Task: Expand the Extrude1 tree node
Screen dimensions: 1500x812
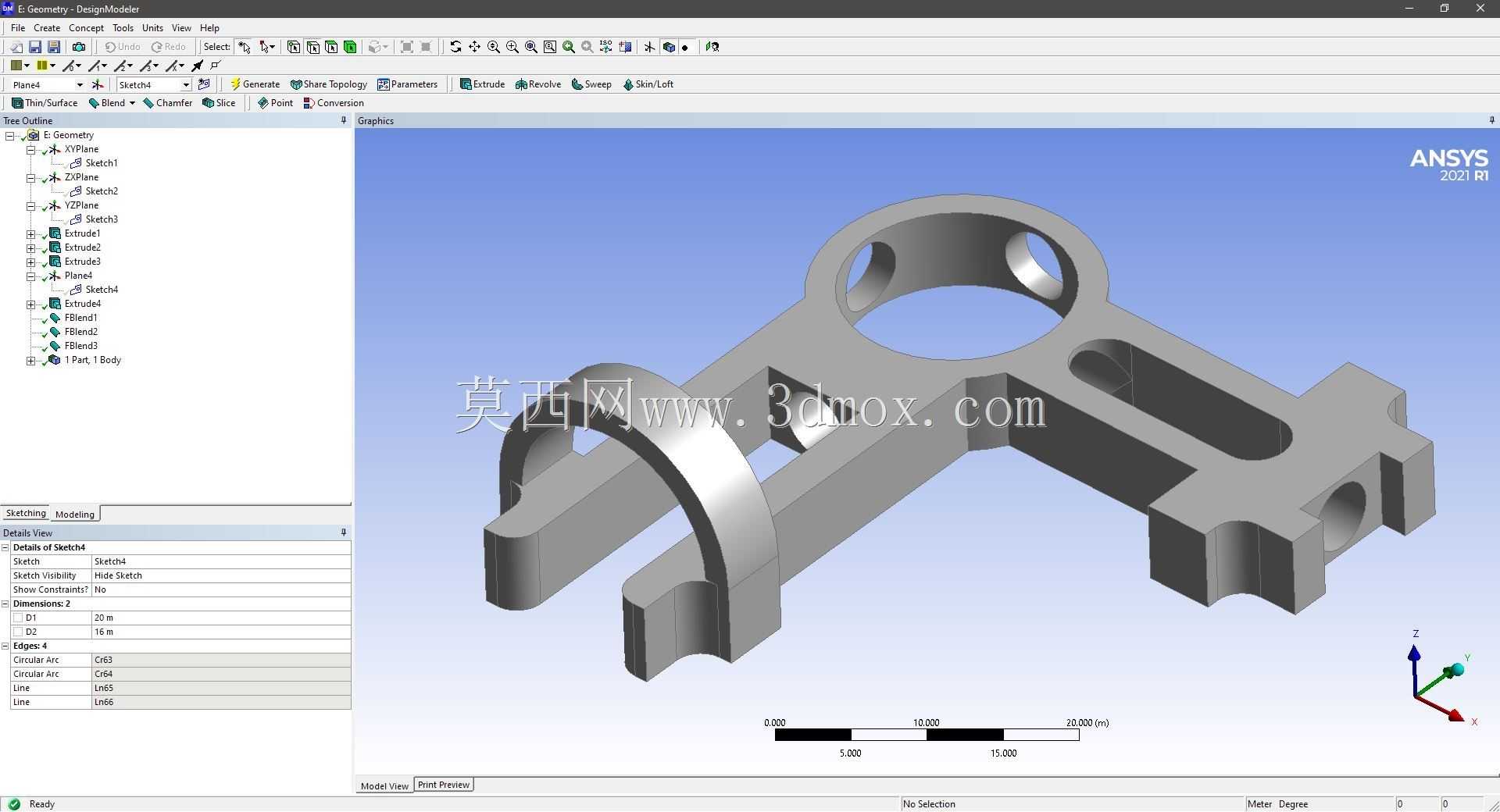Action: [31, 233]
